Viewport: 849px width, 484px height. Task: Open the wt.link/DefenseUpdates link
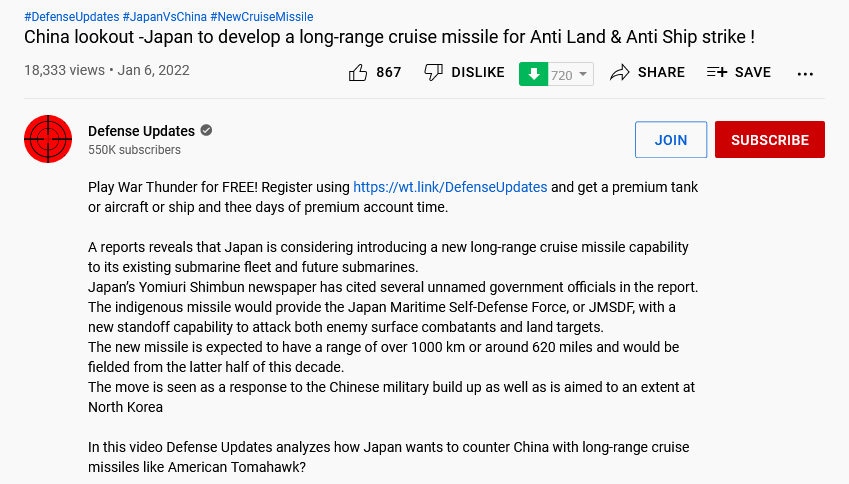point(450,187)
